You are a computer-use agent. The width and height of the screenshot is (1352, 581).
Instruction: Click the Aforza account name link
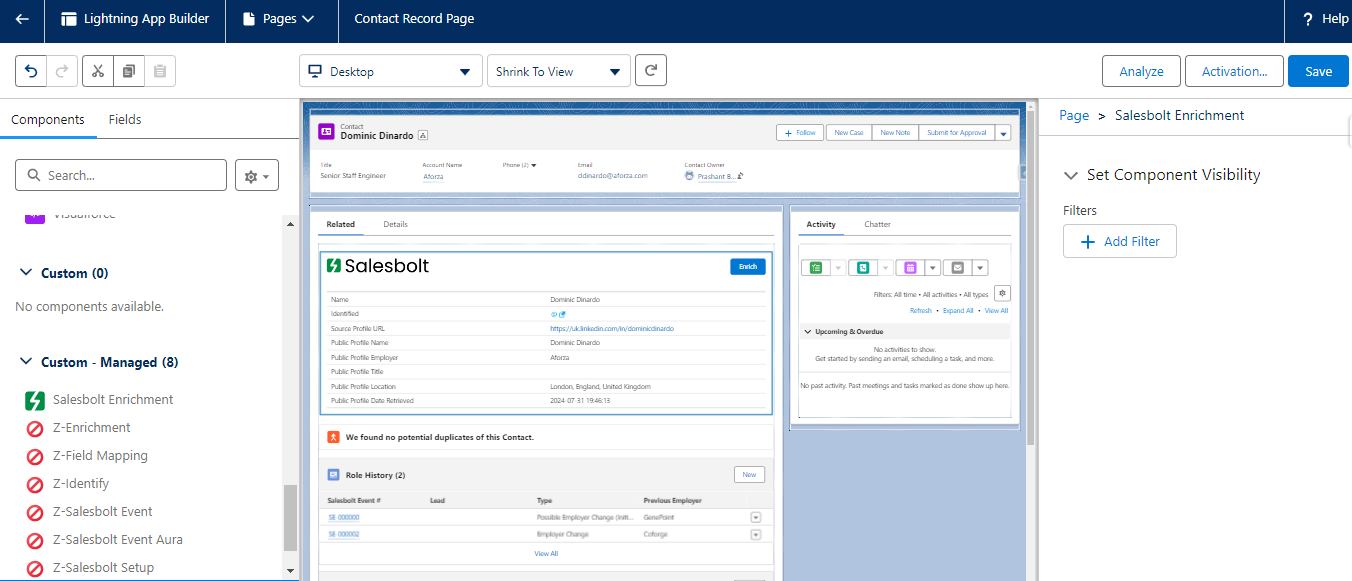[x=433, y=176]
